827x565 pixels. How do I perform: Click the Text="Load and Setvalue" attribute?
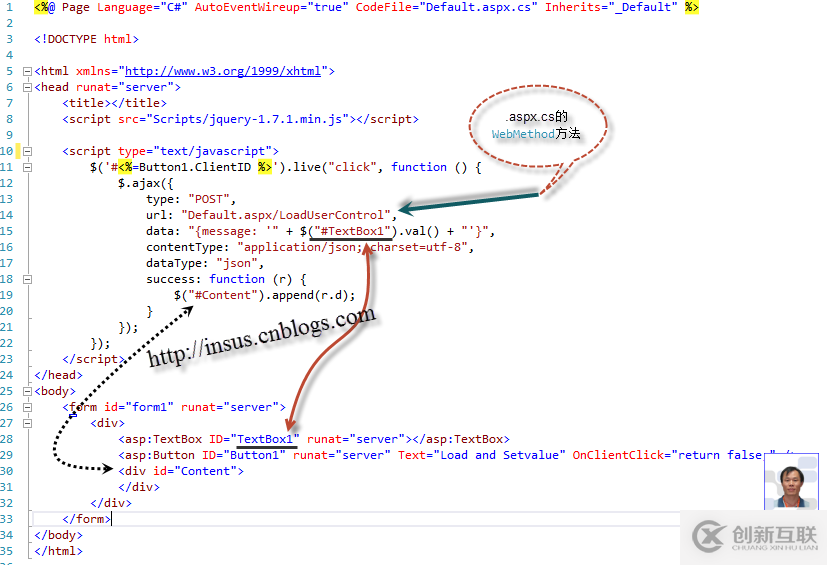(x=482, y=455)
